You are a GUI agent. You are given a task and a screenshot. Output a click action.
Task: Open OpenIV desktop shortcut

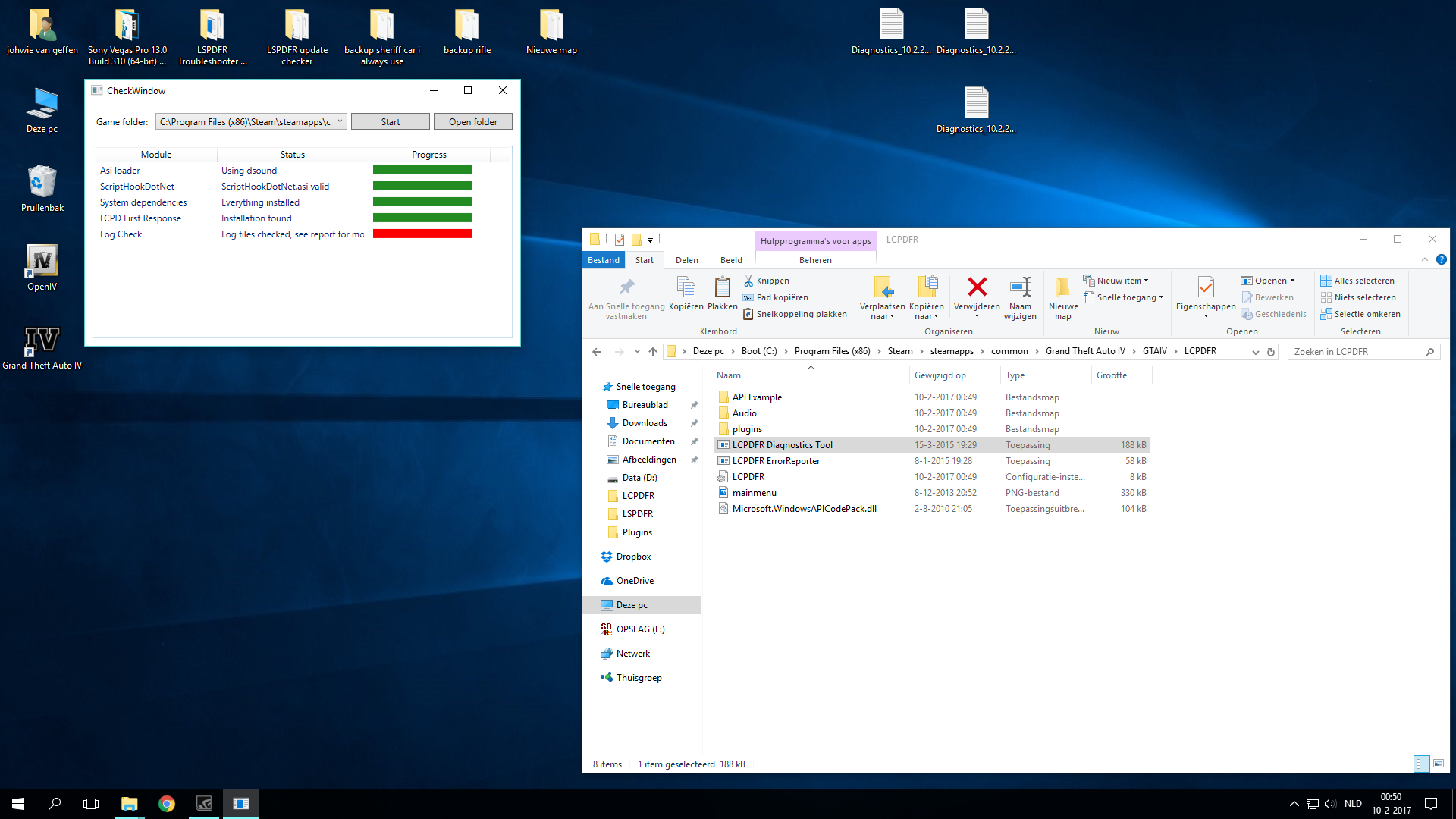[42, 262]
